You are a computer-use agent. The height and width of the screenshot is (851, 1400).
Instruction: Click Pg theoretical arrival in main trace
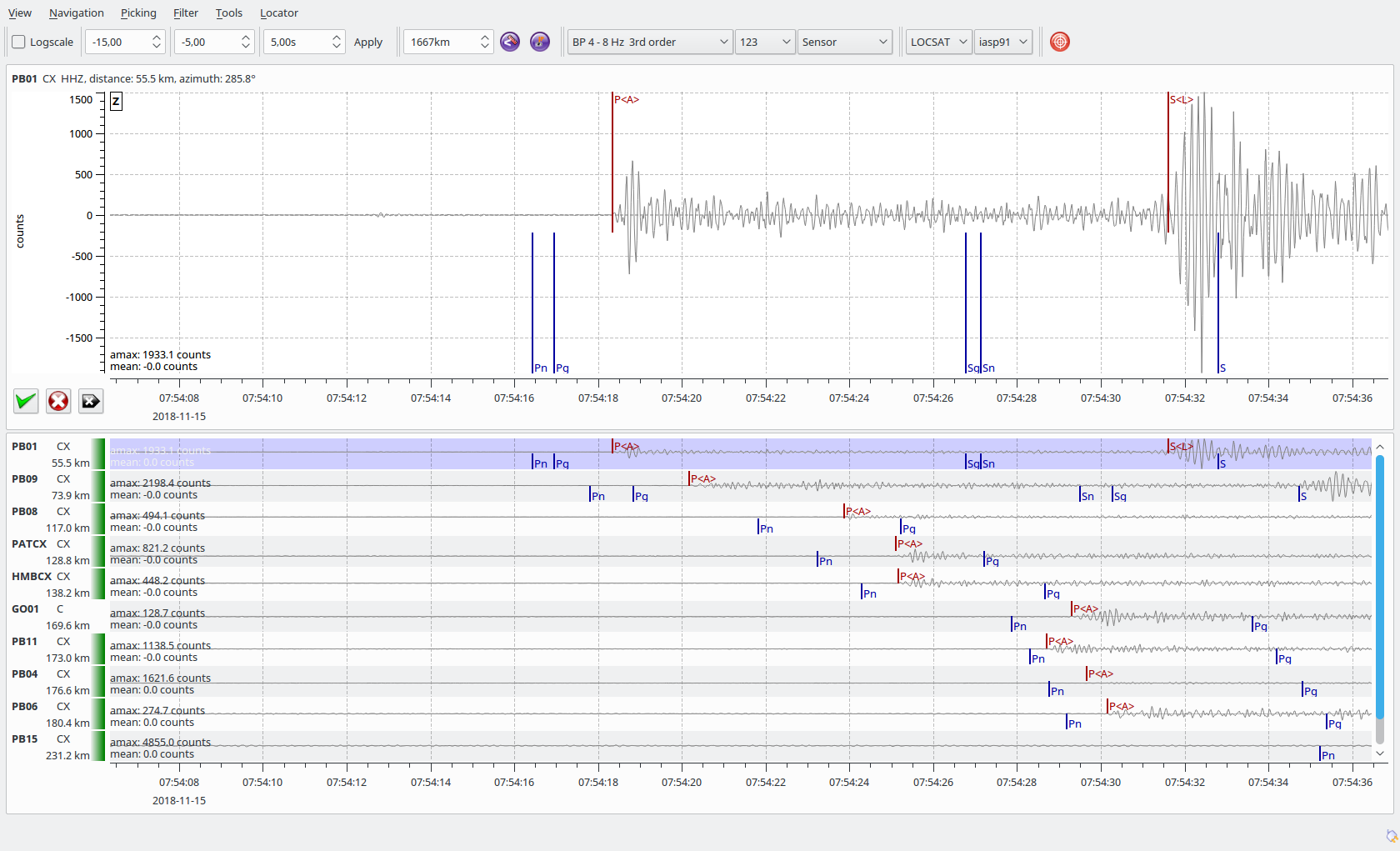coord(562,368)
